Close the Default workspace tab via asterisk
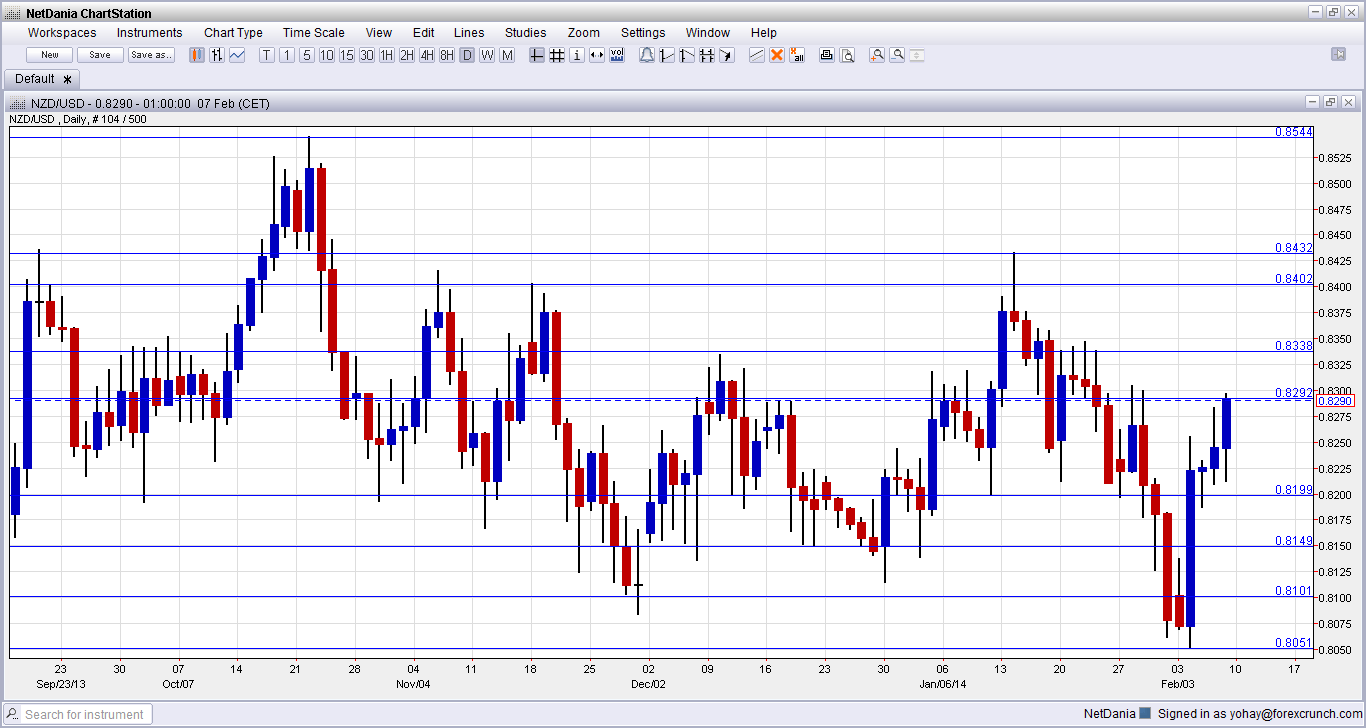The width and height of the screenshot is (1366, 728). click(x=68, y=79)
